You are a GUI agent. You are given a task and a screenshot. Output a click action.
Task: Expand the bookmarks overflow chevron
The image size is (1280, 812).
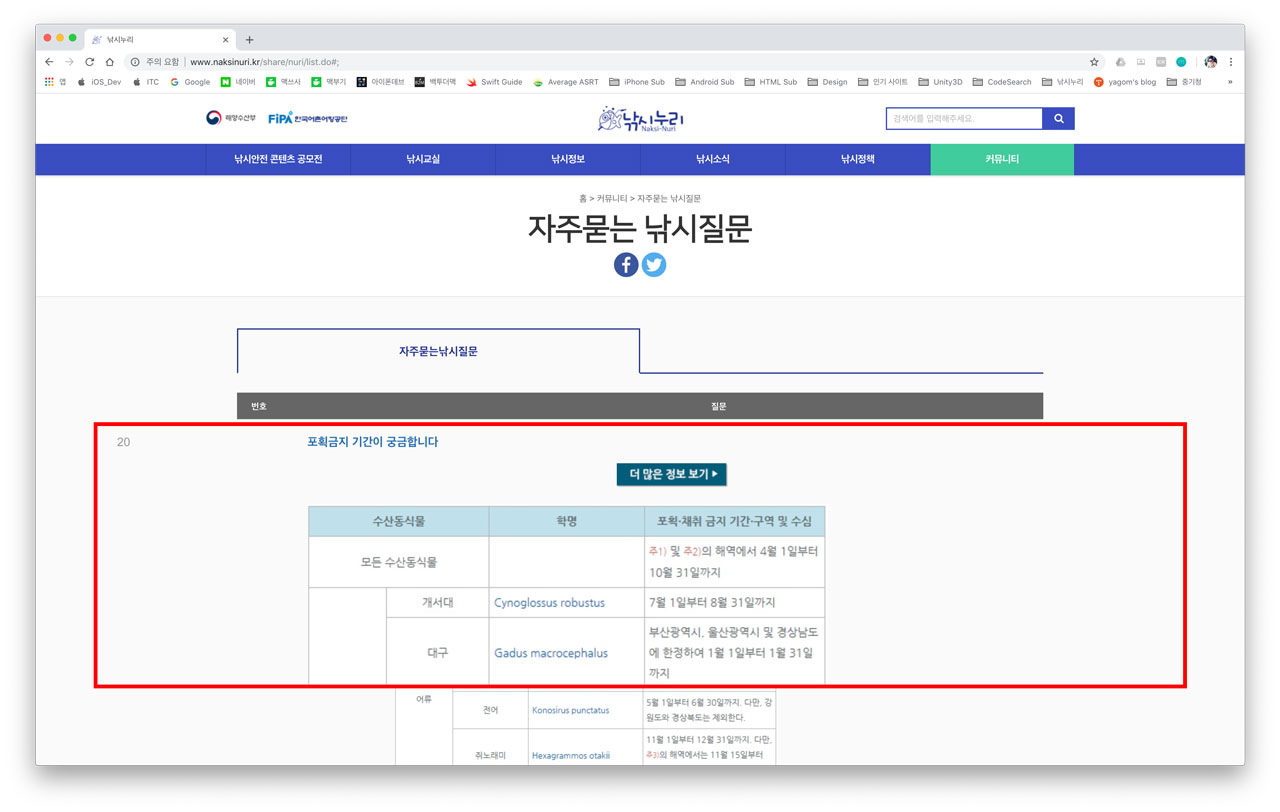1232,82
